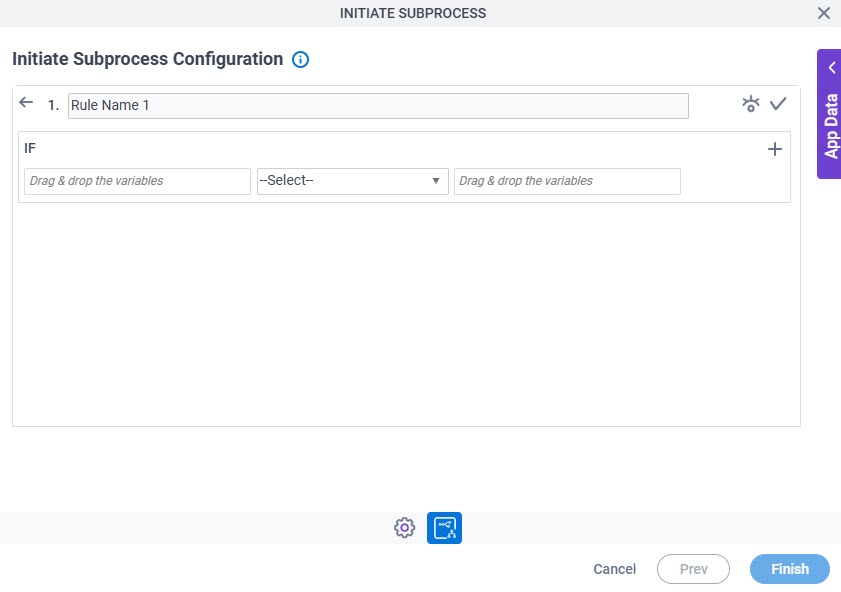Click the debug bug icon for Rule Name 1

tap(750, 103)
